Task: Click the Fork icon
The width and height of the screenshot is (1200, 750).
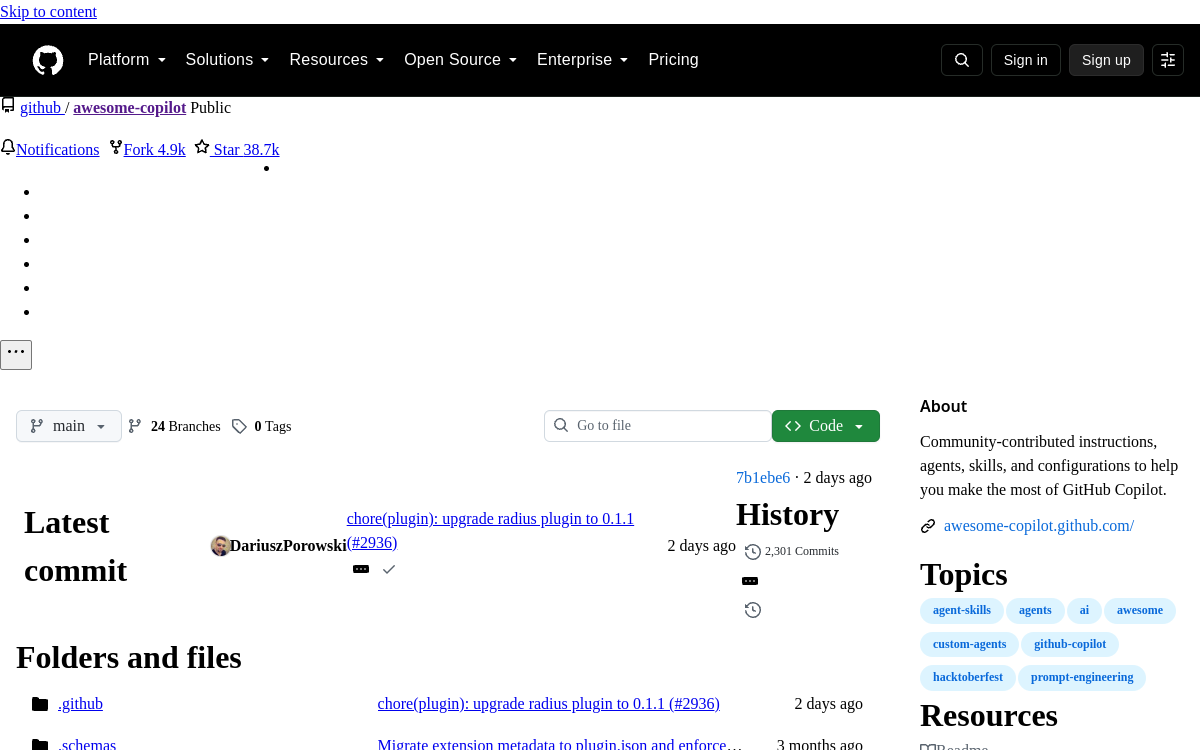Action: click(116, 148)
